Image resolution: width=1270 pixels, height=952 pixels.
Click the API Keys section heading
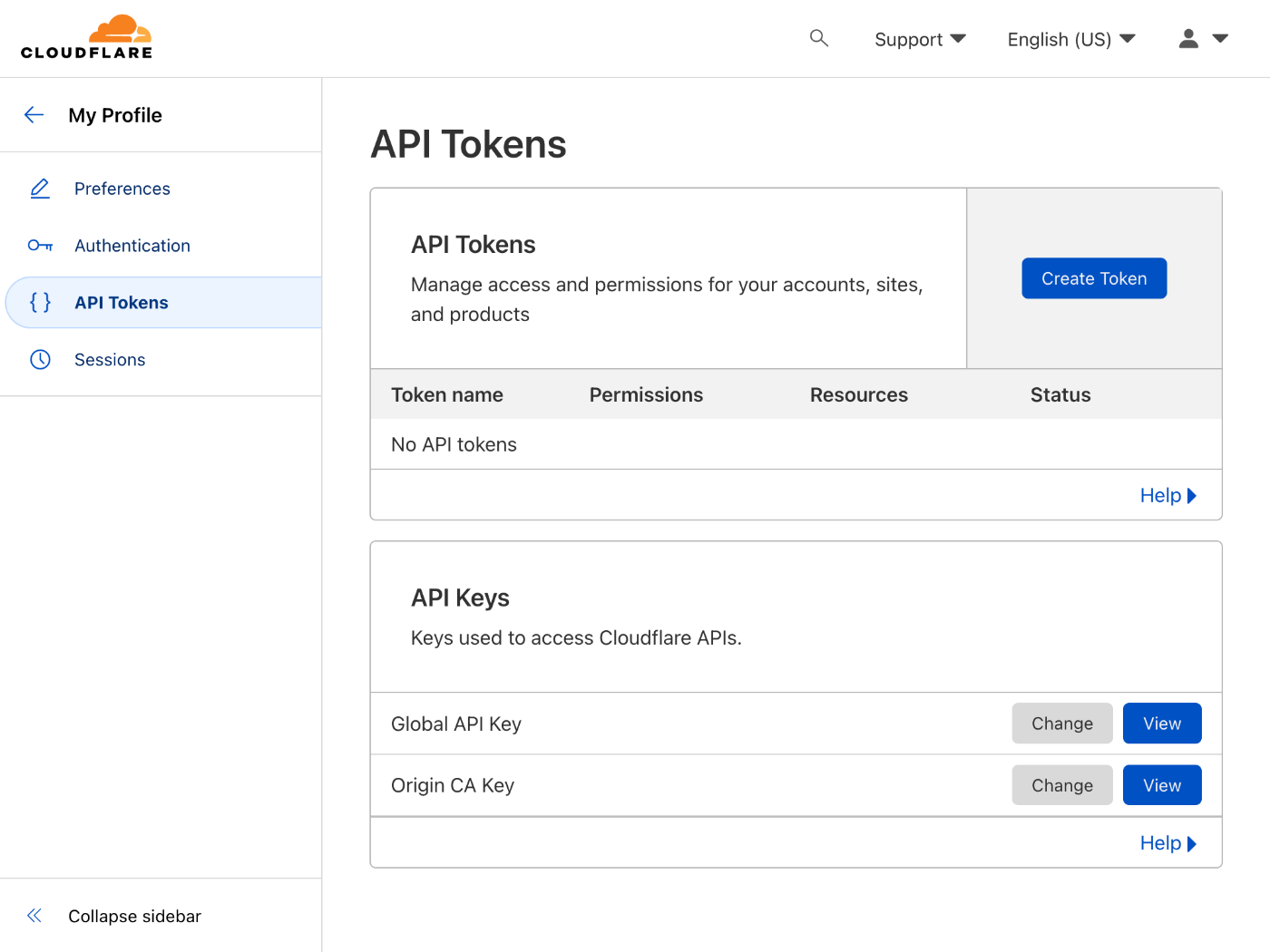(460, 597)
